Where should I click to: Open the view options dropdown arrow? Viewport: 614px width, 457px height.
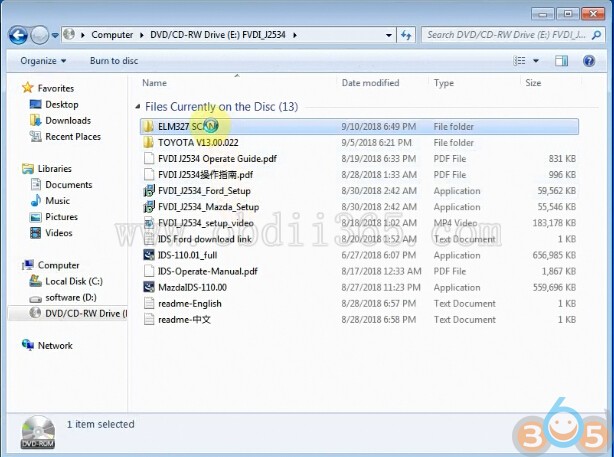tap(536, 61)
